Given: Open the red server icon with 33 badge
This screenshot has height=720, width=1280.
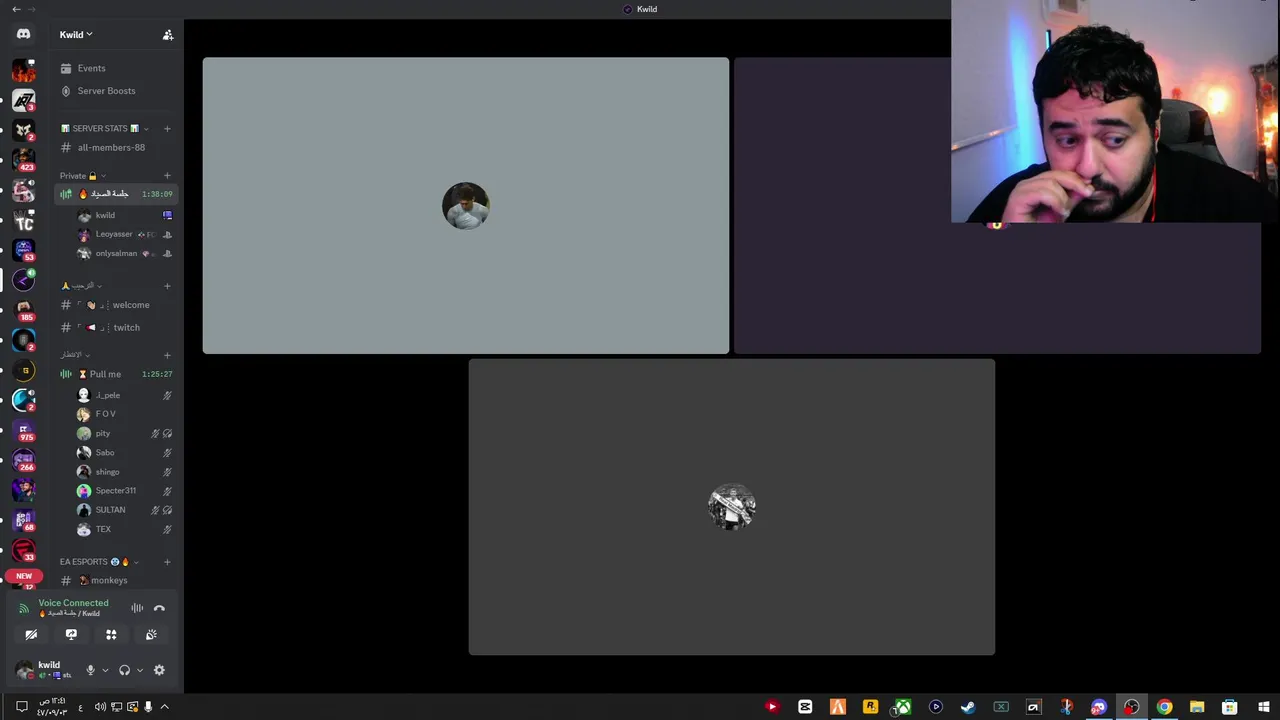Looking at the screenshot, I should click(23, 549).
